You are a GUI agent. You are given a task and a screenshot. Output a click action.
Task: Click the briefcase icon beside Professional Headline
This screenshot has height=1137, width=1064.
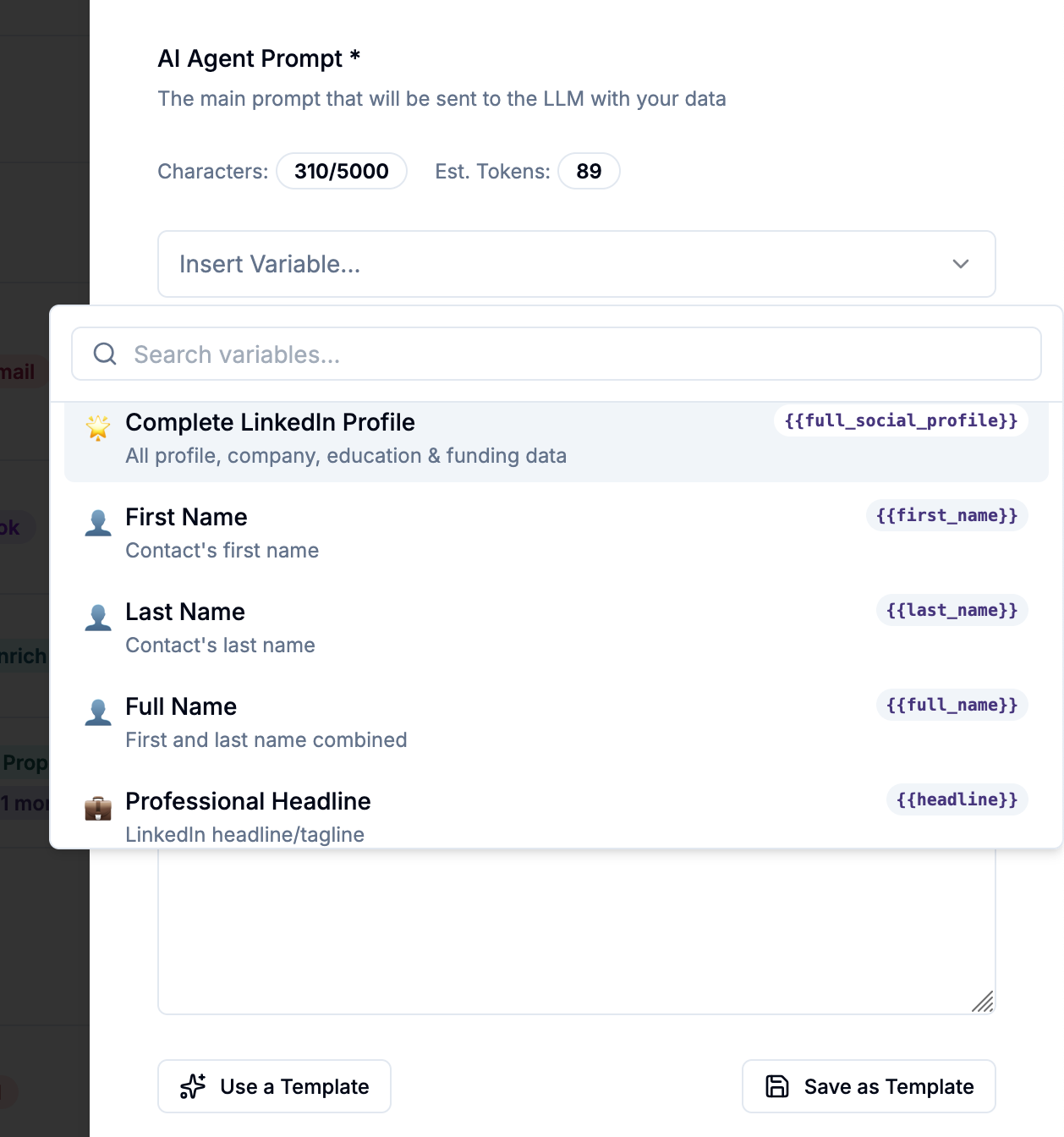pyautogui.click(x=98, y=808)
